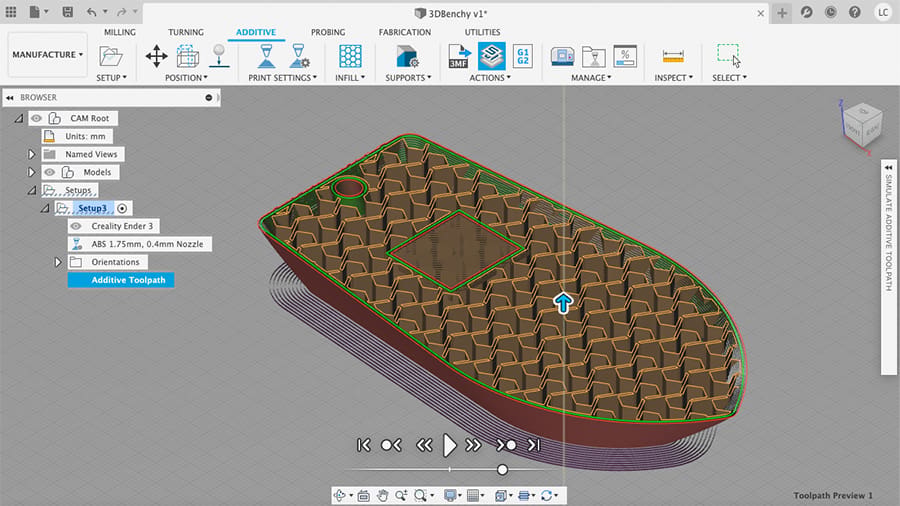
Task: Click the Play simulation button
Action: point(449,445)
